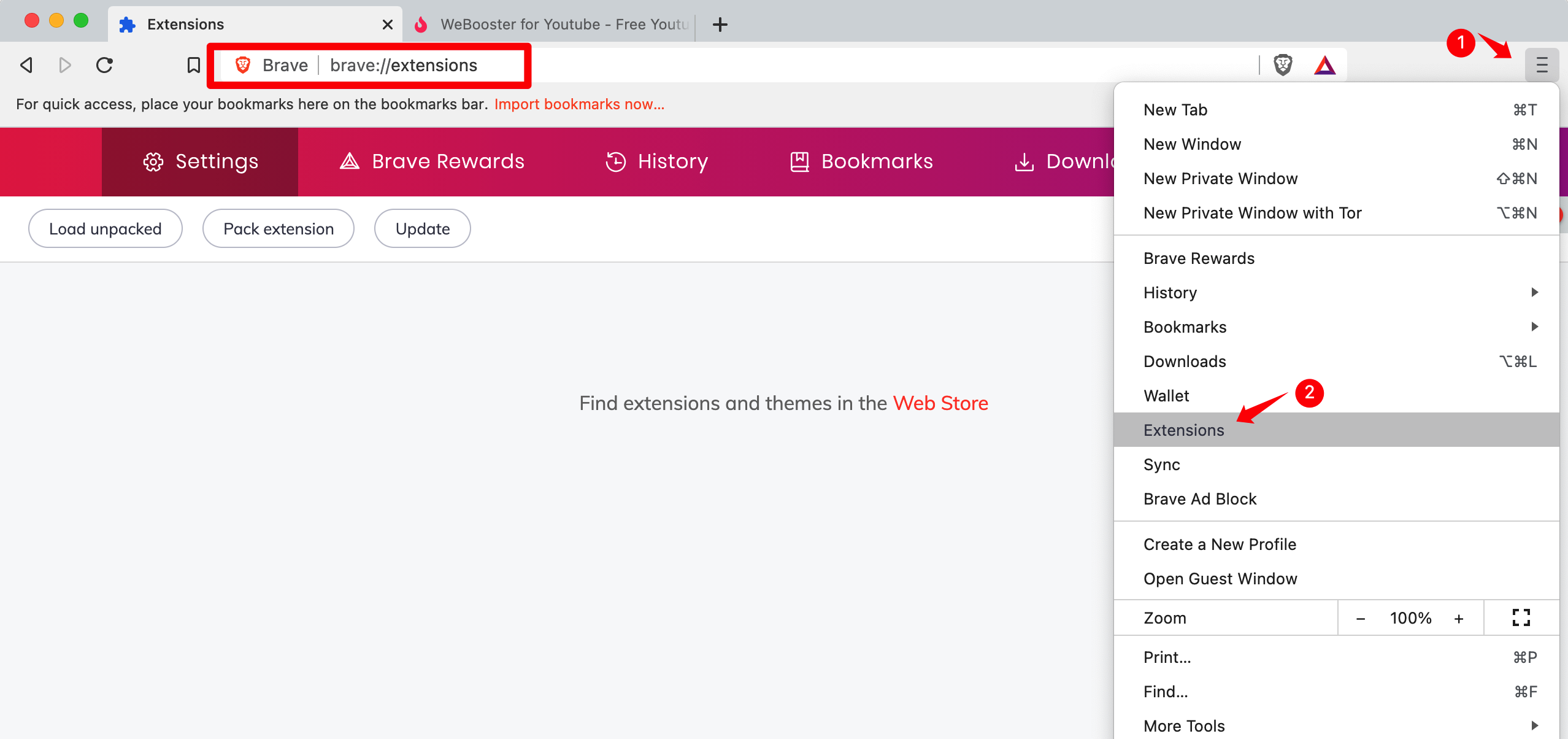Expand the More Tools submenu
The image size is (1568, 739).
[x=1336, y=725]
